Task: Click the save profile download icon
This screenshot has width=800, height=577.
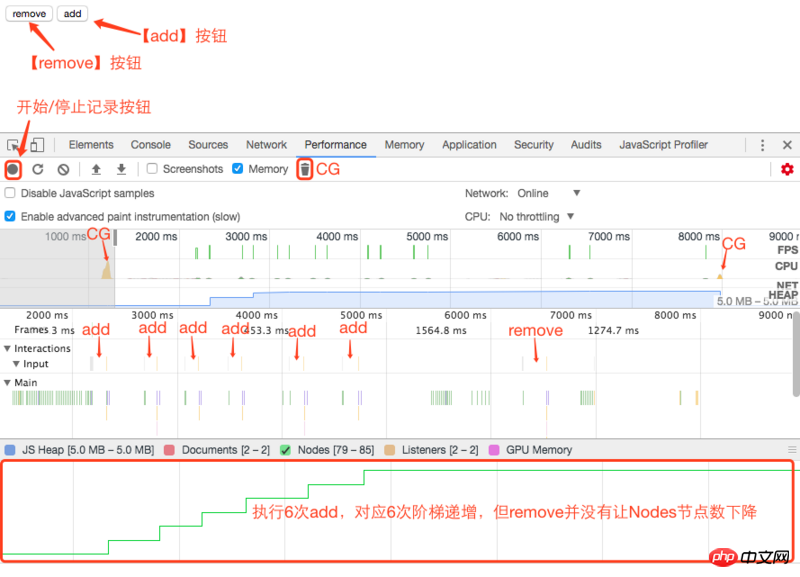Action: point(120,168)
